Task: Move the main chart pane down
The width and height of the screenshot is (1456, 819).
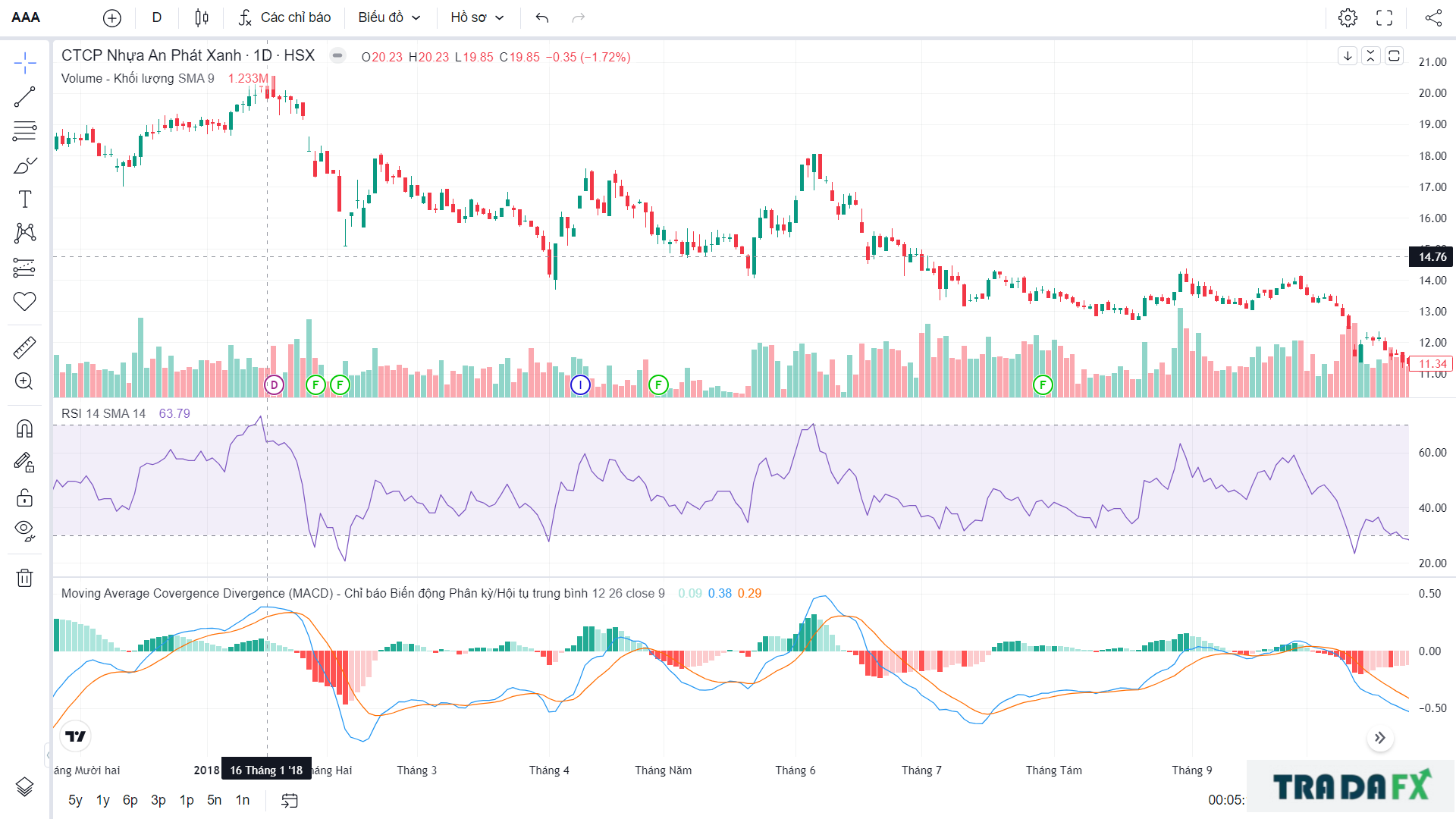Action: 1348,56
